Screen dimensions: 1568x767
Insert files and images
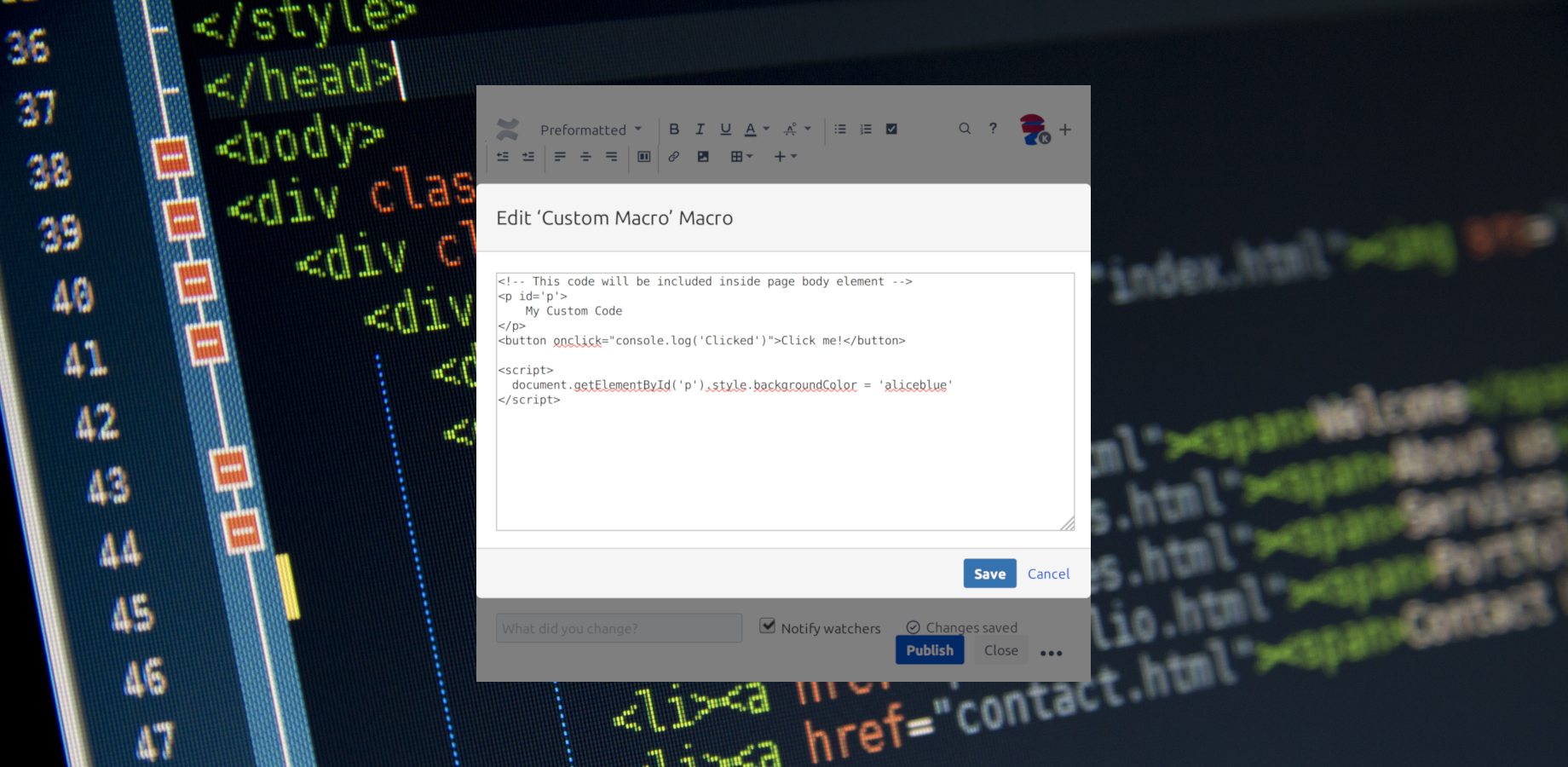(x=703, y=157)
